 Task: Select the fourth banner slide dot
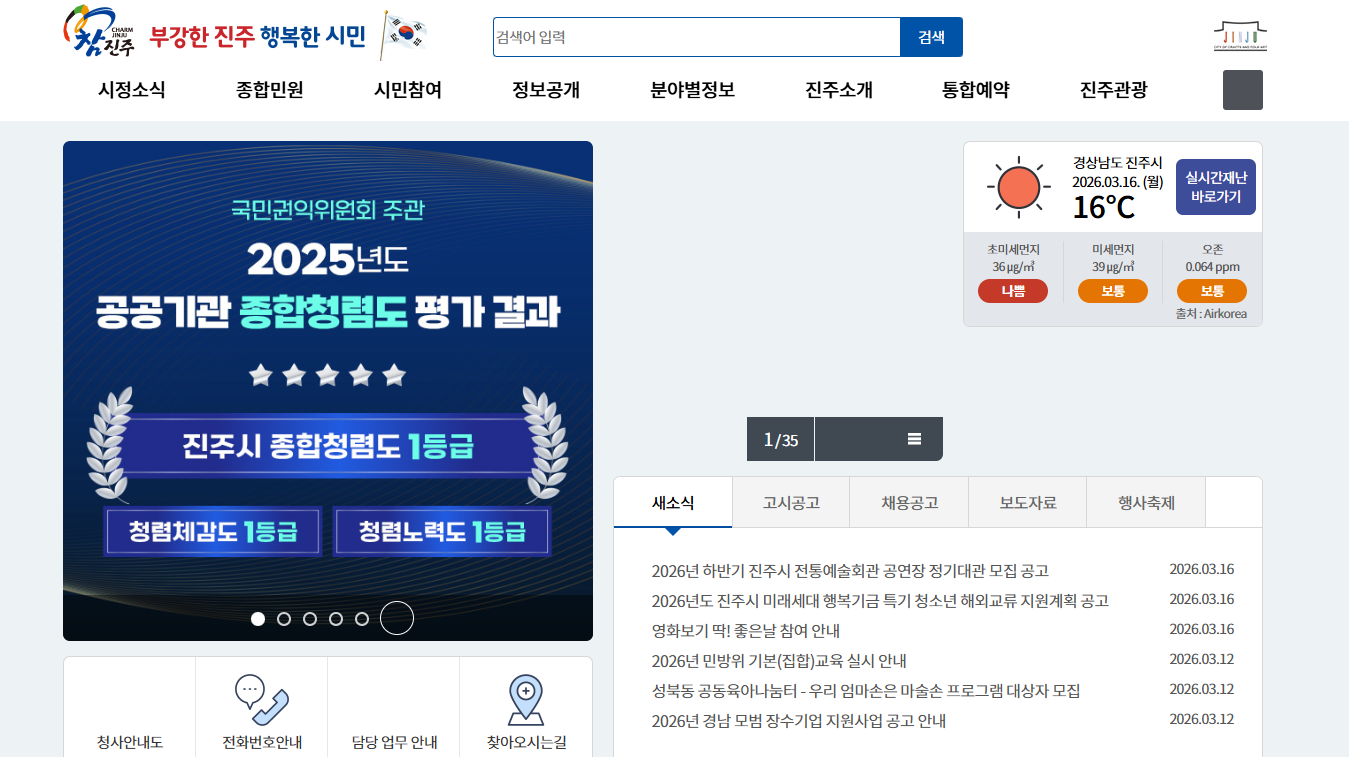click(336, 619)
